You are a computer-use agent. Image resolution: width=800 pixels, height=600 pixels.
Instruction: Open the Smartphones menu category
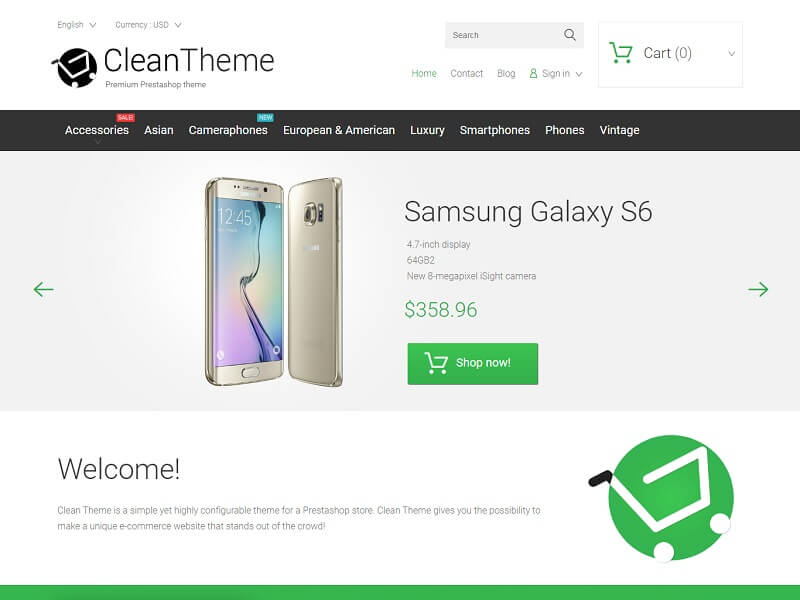(x=494, y=130)
